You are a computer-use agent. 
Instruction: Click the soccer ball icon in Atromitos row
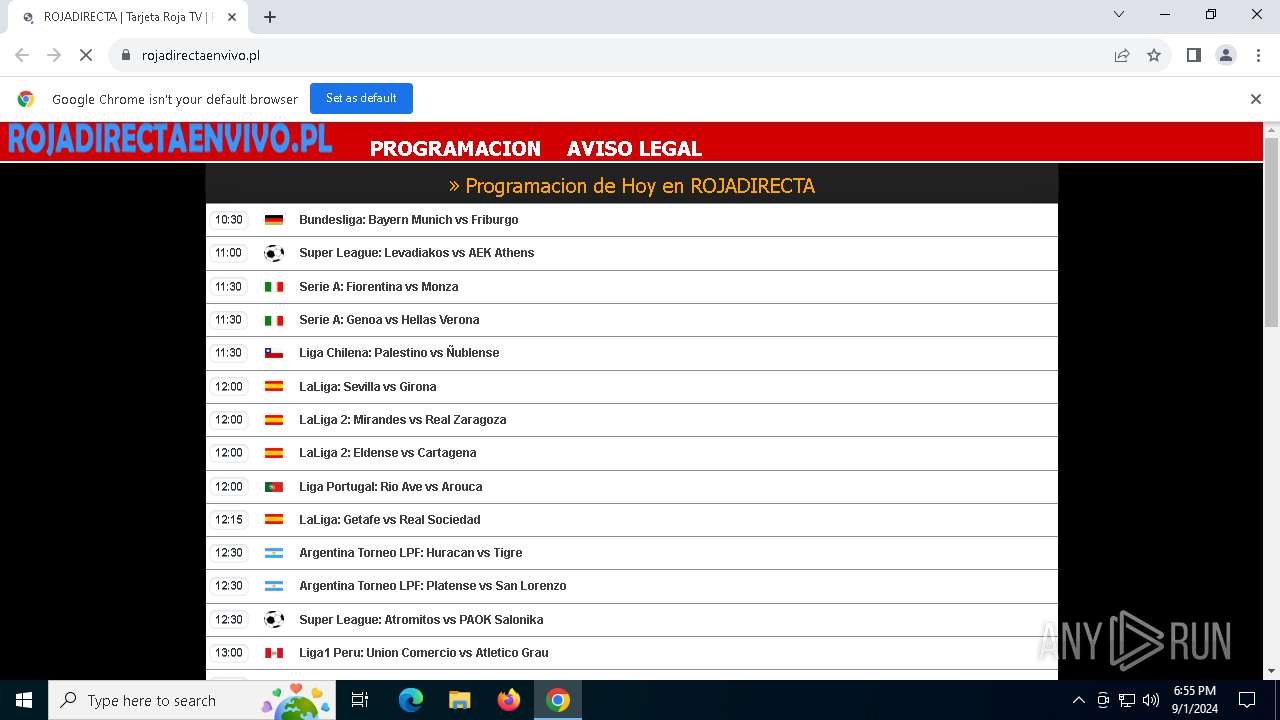[274, 620]
